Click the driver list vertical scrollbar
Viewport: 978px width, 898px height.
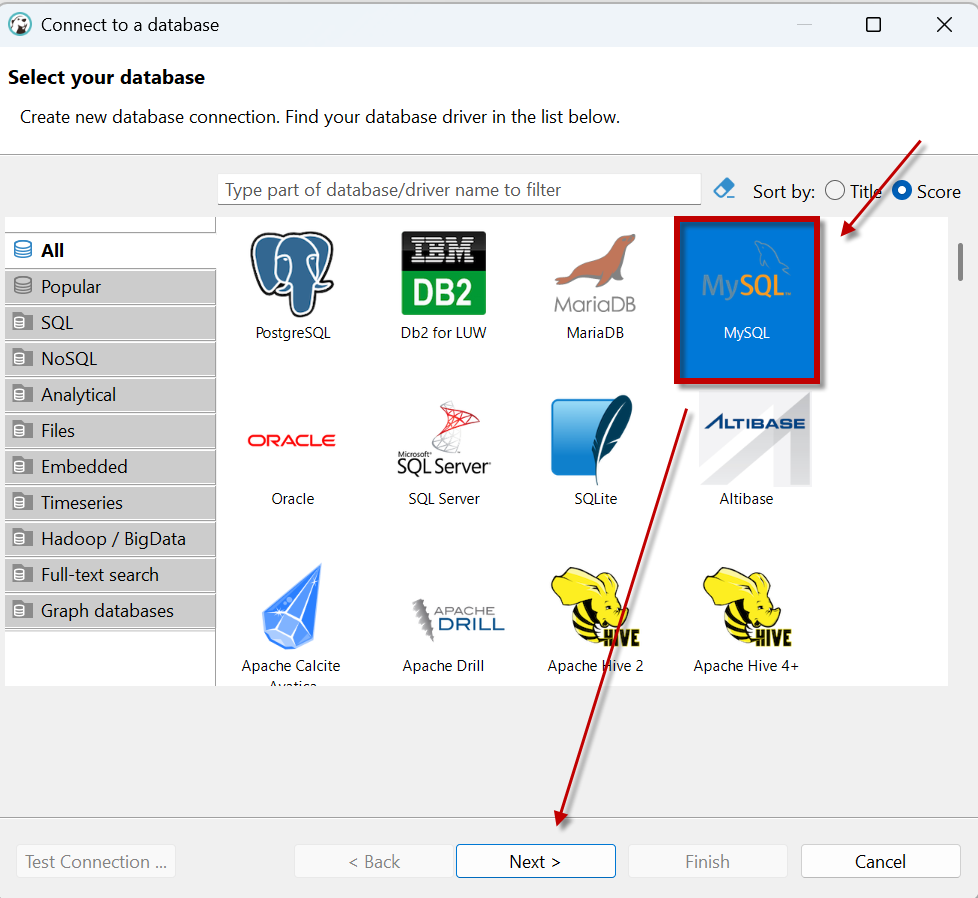[960, 262]
